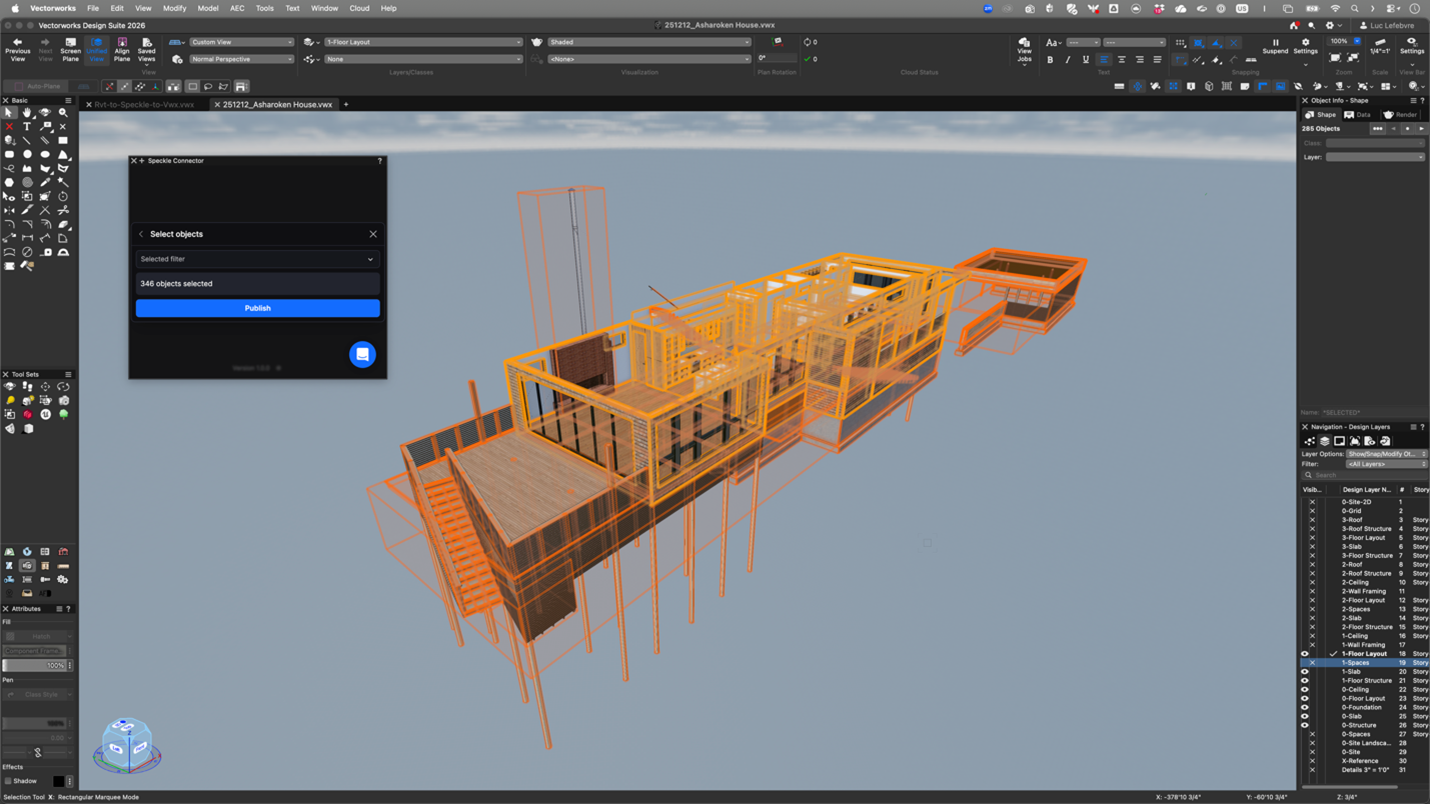Toggle the Auto-Plane button
1430x804 pixels.
point(37,87)
